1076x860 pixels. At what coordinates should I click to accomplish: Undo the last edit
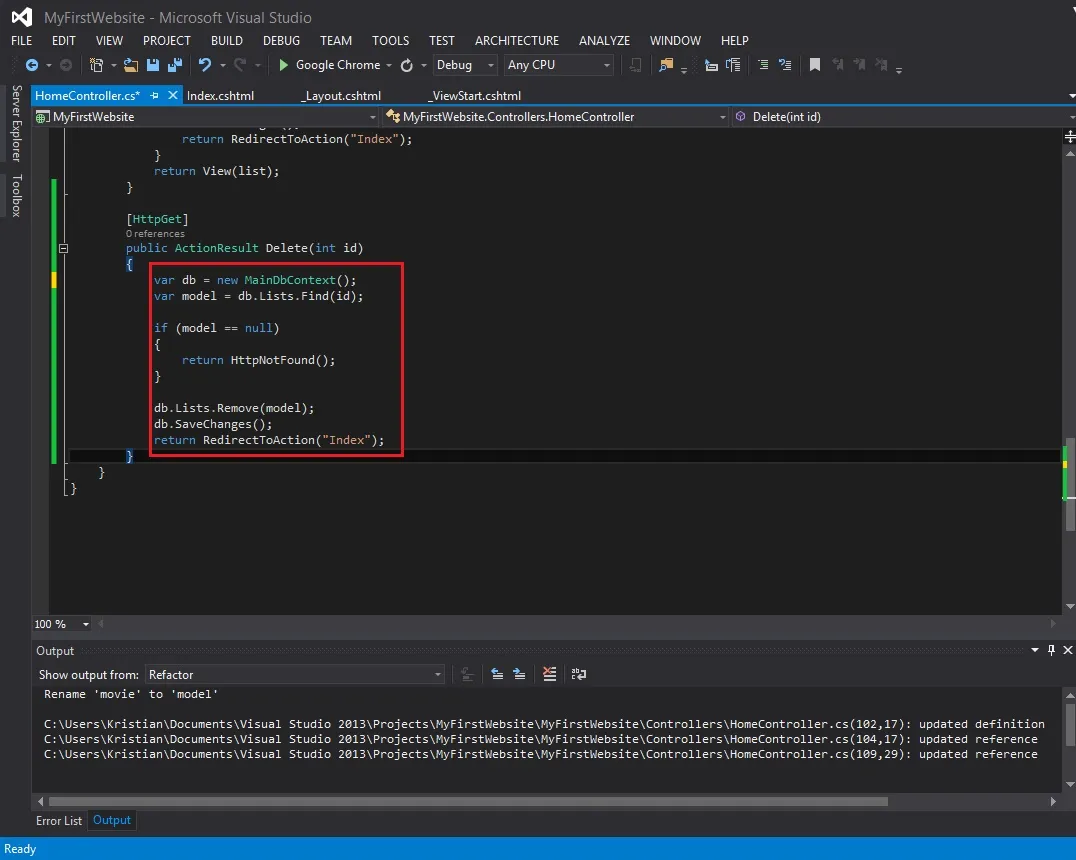(x=204, y=65)
